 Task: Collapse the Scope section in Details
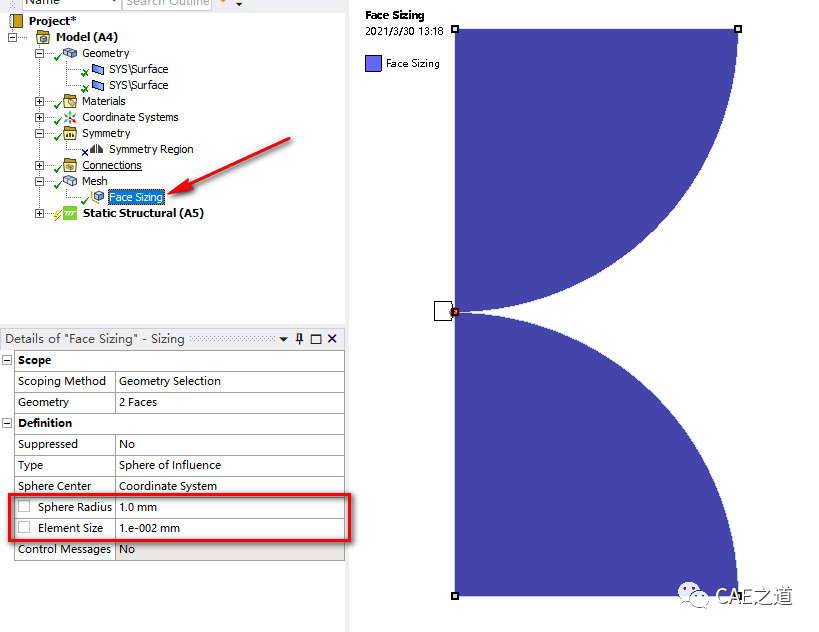tap(7, 360)
